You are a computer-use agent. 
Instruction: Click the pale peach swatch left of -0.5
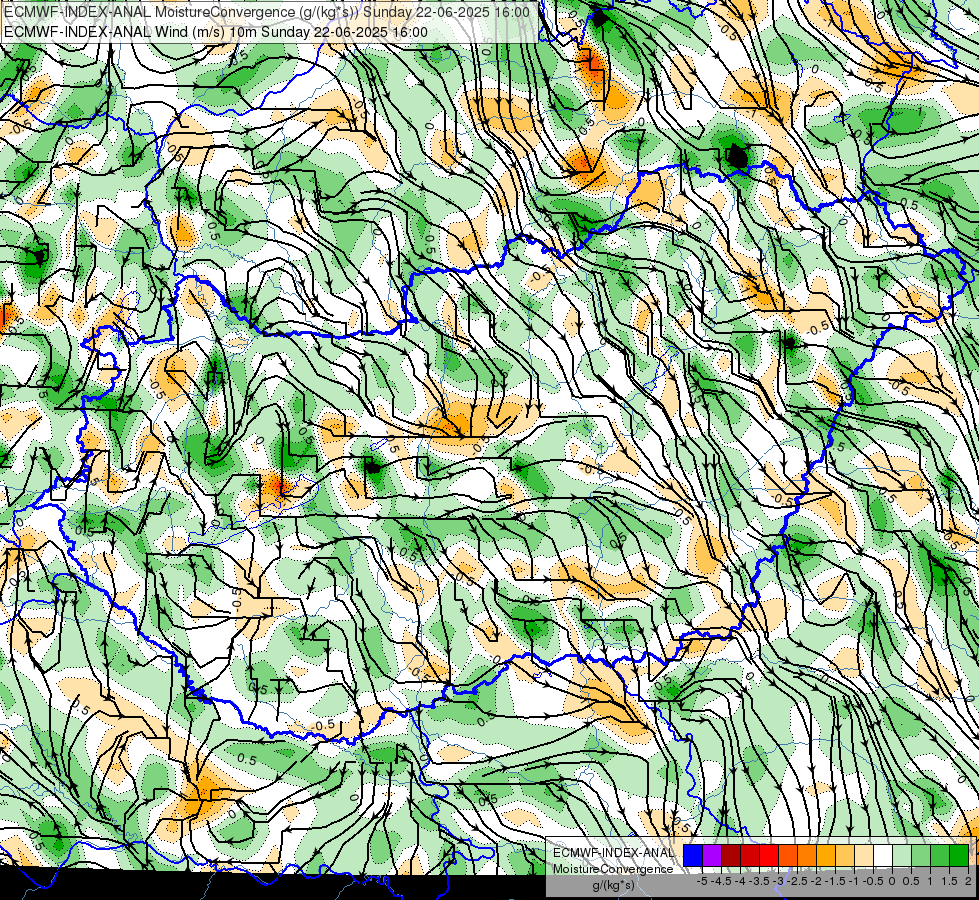tap(864, 855)
